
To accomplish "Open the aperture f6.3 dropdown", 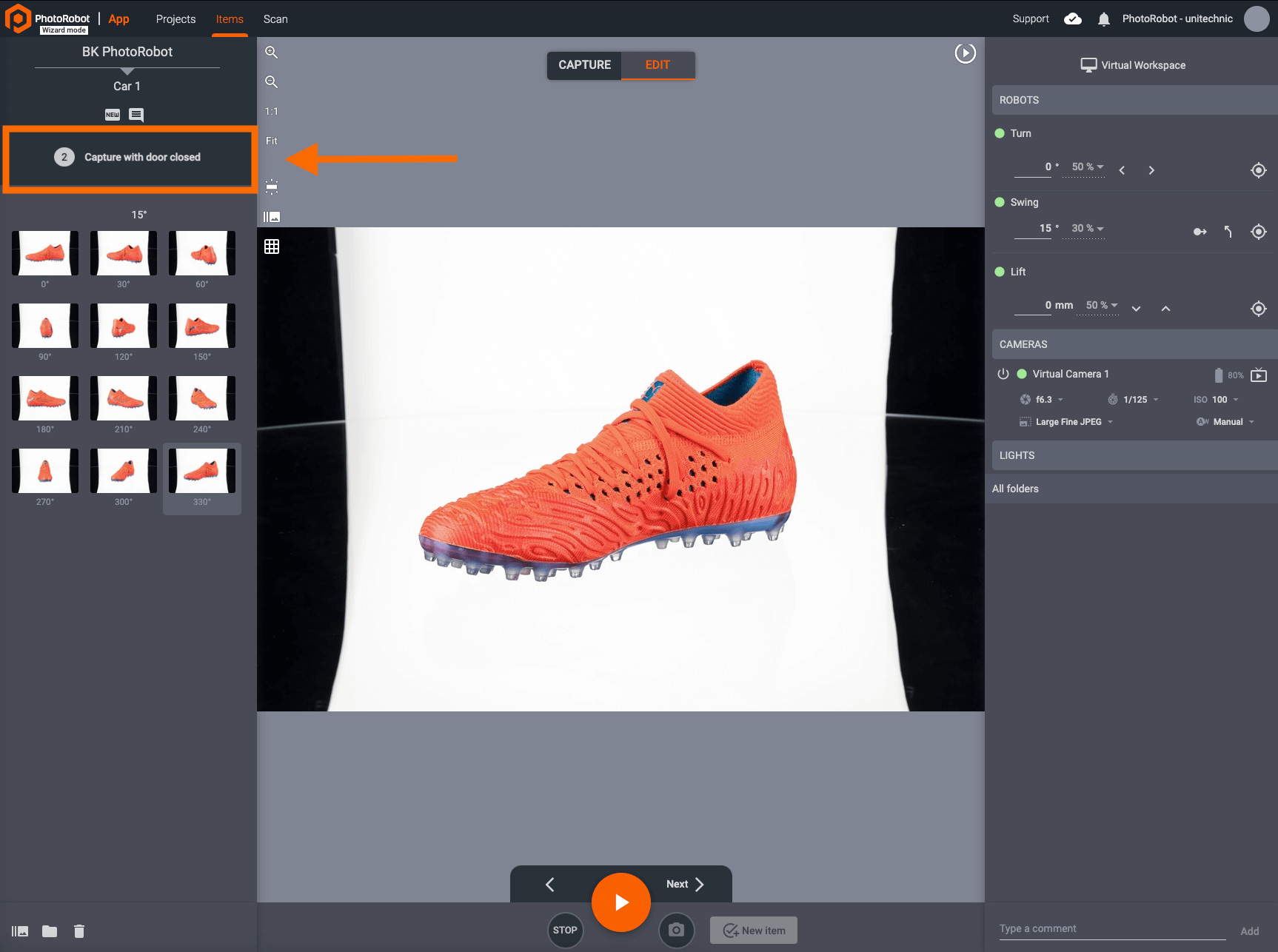I will click(x=1044, y=400).
